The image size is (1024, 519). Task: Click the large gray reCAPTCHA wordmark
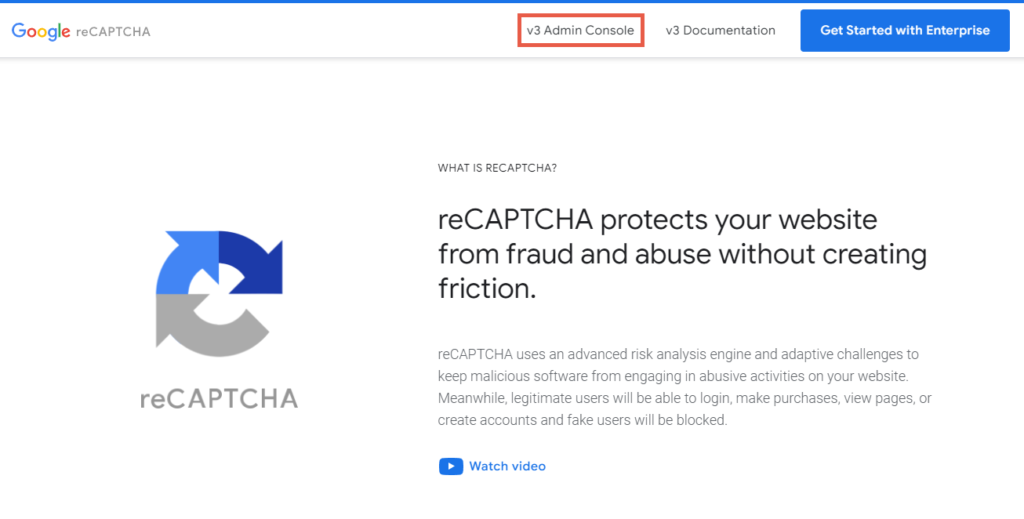pyautogui.click(x=219, y=398)
